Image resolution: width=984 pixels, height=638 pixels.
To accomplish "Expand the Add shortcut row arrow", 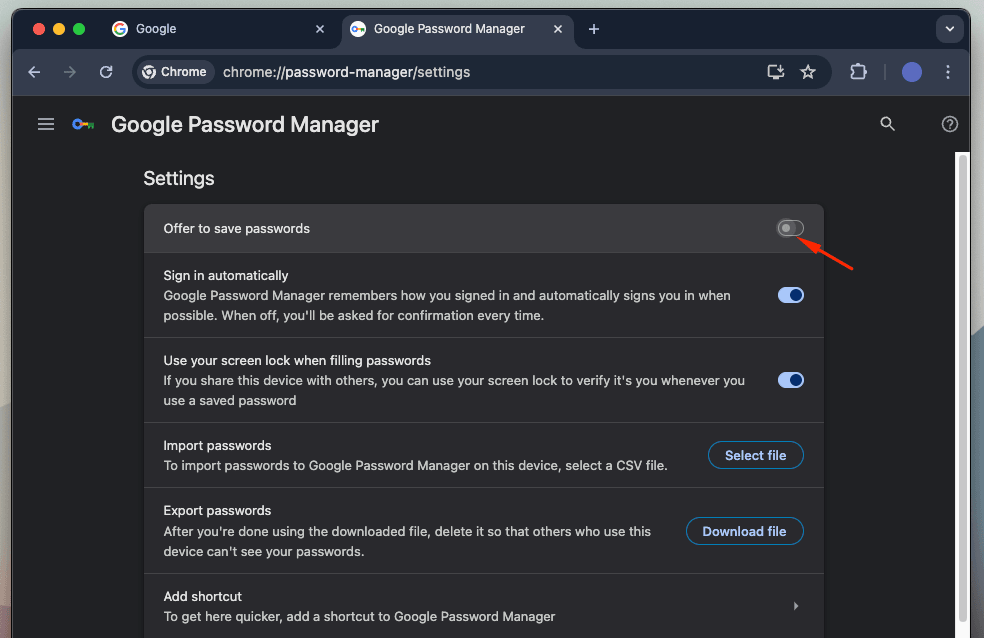I will (796, 606).
